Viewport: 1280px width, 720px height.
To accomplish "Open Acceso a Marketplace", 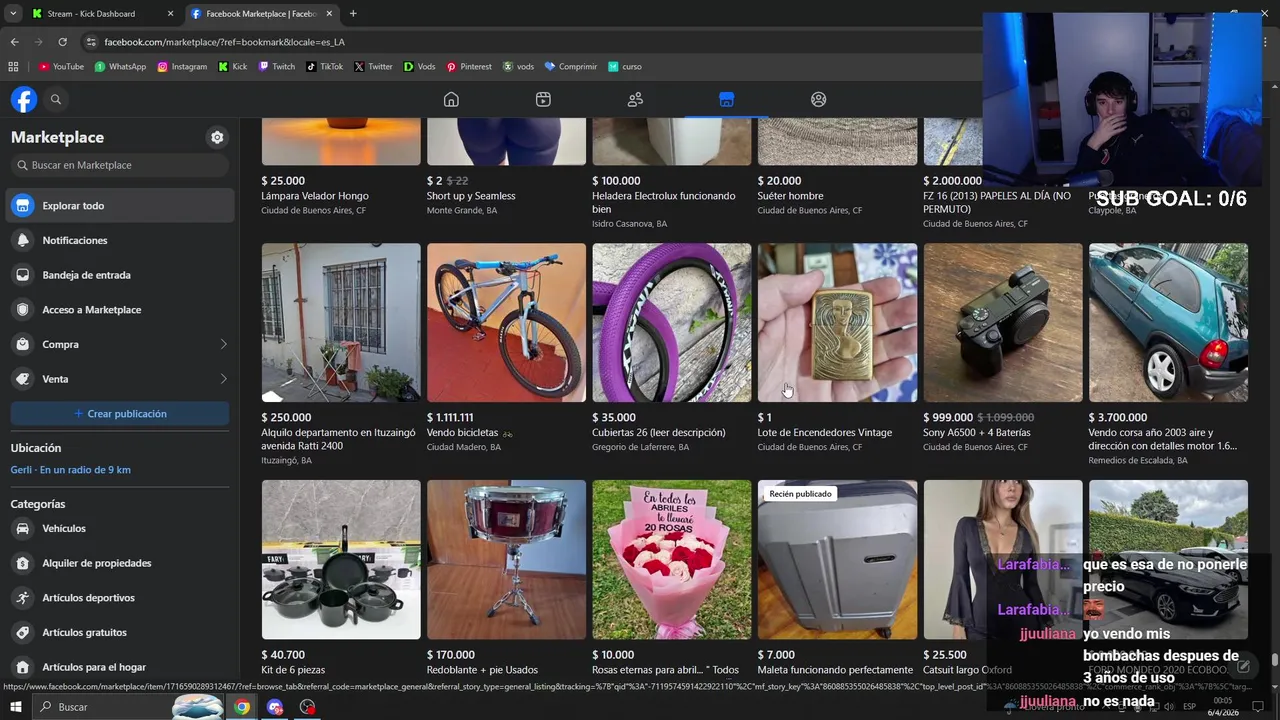I will point(120,310).
